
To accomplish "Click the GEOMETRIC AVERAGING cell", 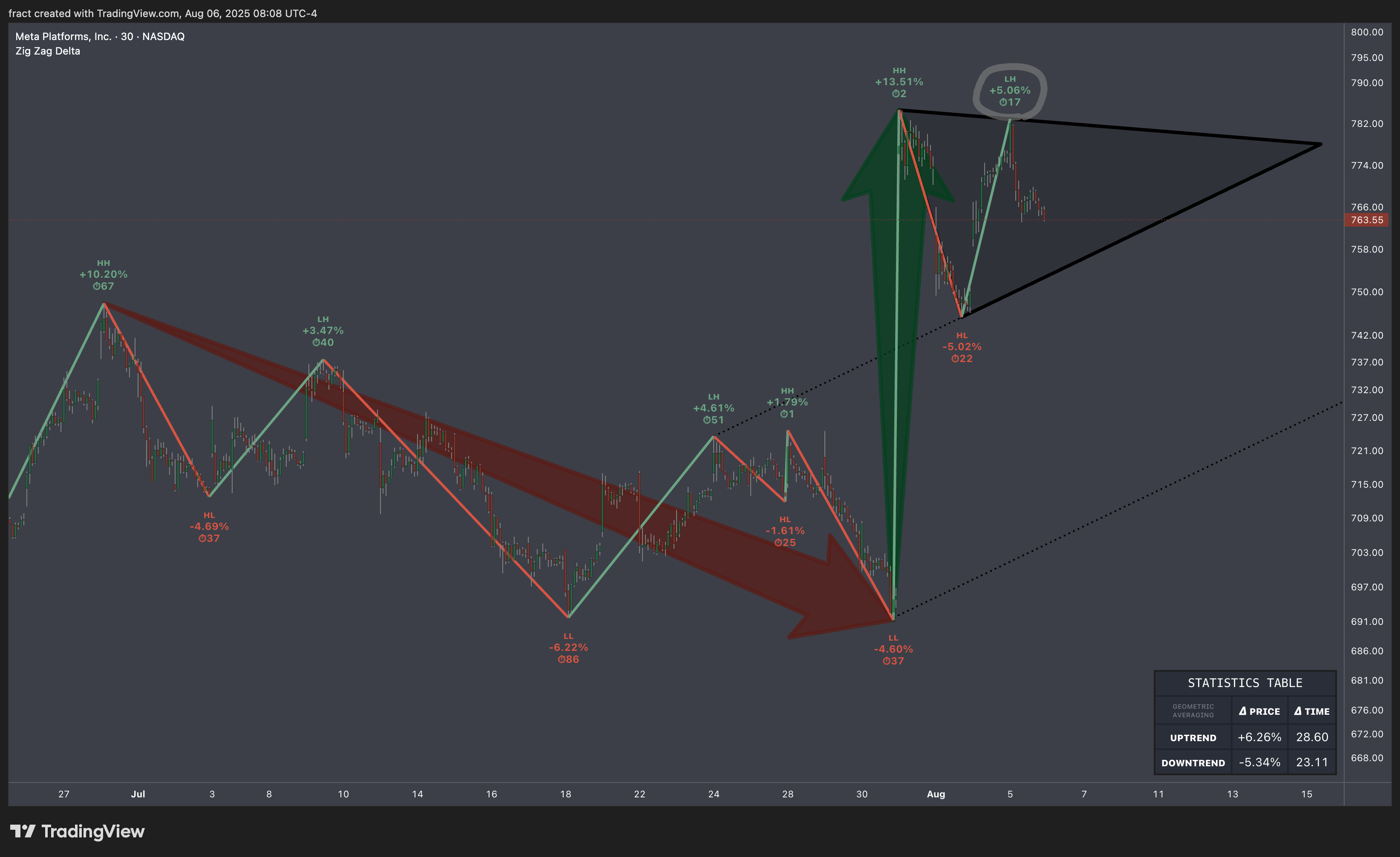I will click(x=1193, y=711).
